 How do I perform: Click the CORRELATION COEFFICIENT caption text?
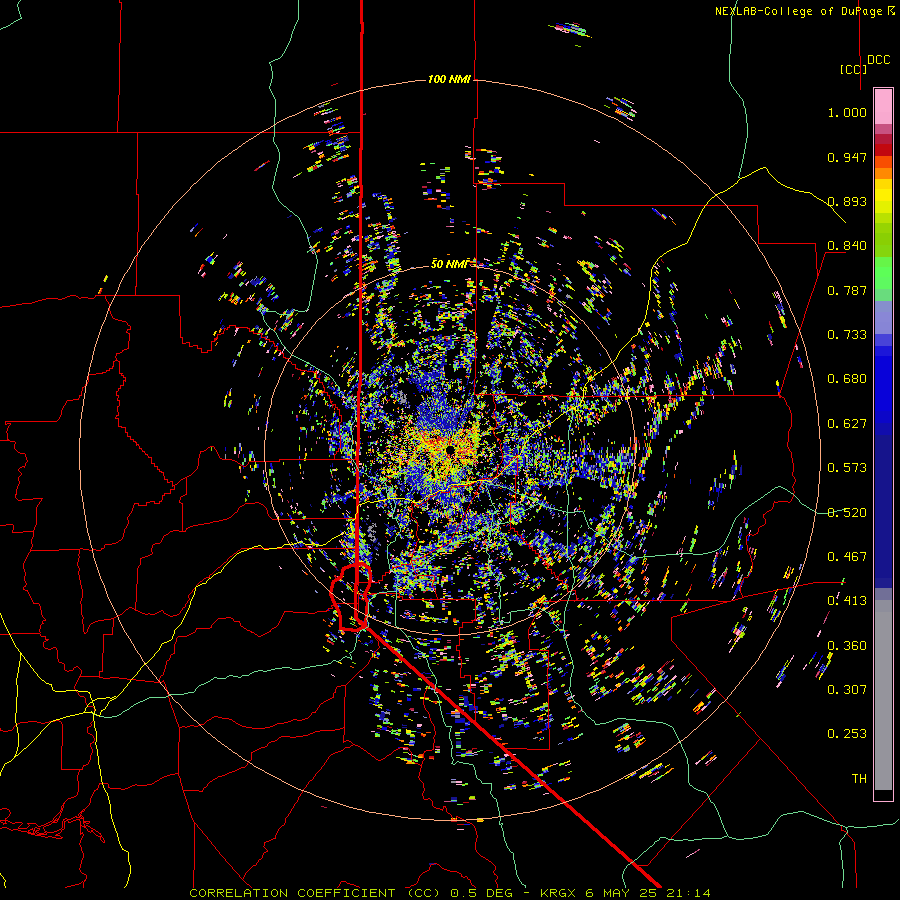tap(293, 893)
